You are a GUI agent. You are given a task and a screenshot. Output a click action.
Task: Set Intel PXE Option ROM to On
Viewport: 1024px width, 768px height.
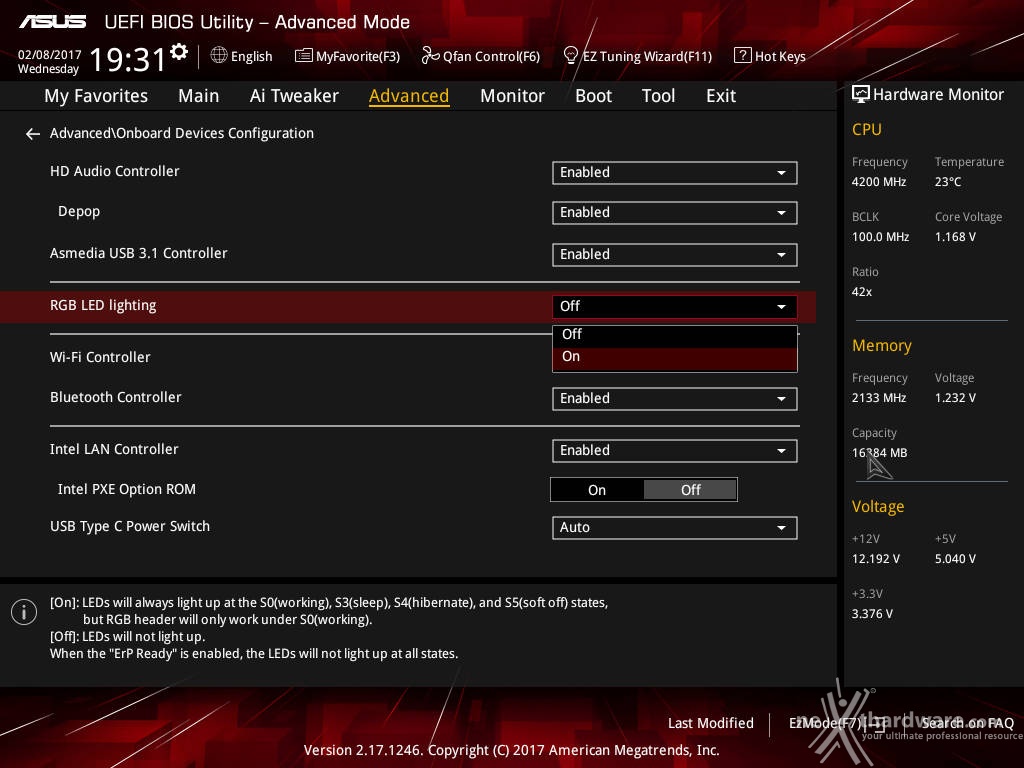597,490
